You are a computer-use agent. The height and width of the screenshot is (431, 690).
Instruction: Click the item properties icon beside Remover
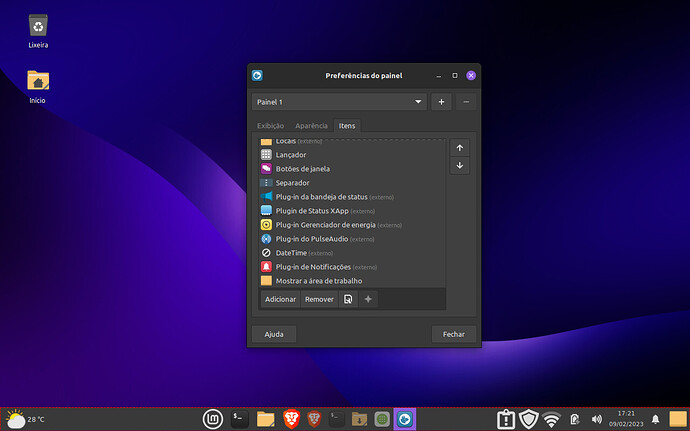(x=348, y=299)
